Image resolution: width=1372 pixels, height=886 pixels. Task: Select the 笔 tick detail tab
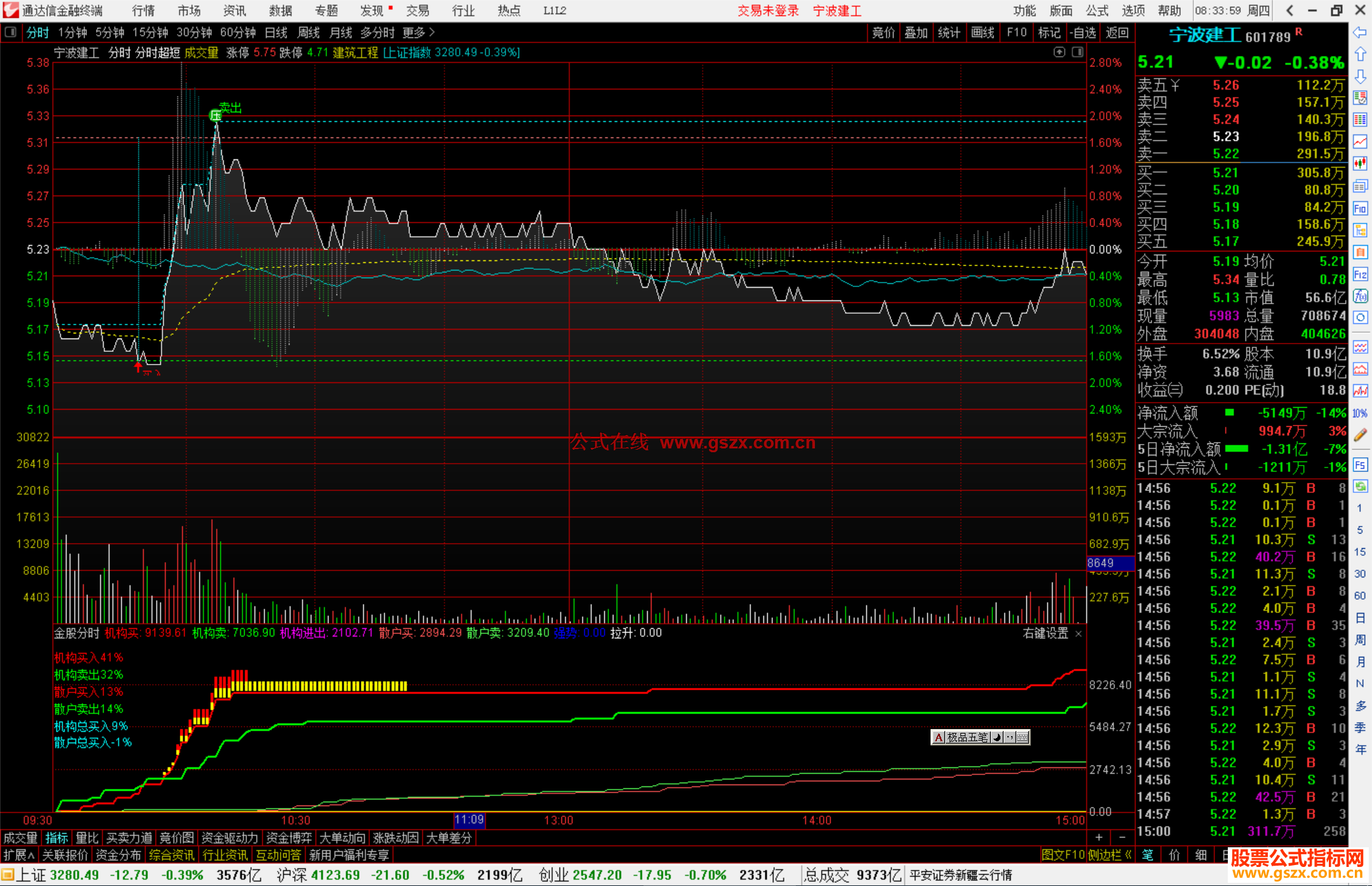click(x=1148, y=855)
